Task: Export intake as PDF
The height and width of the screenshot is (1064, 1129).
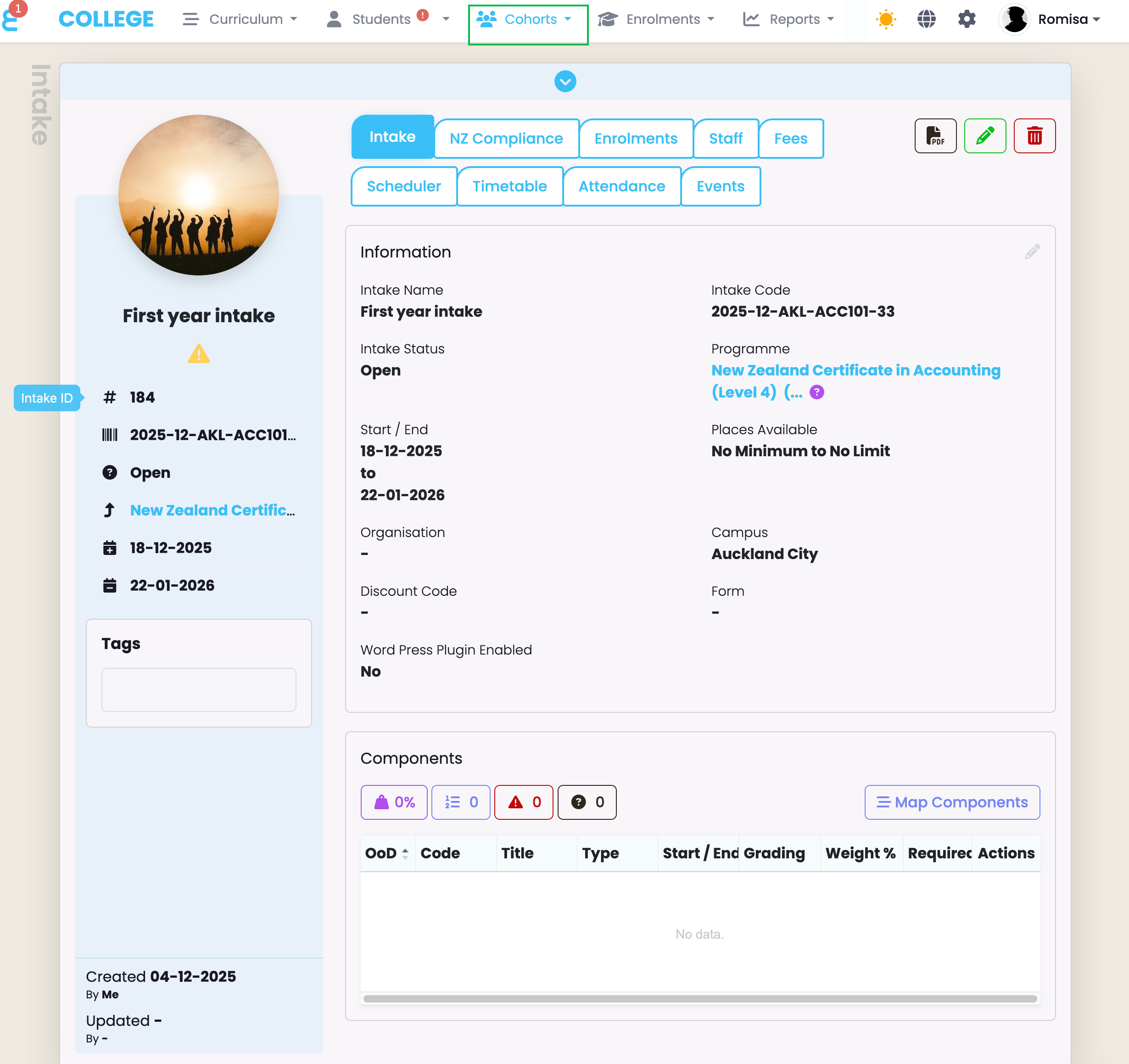Action: (935, 136)
